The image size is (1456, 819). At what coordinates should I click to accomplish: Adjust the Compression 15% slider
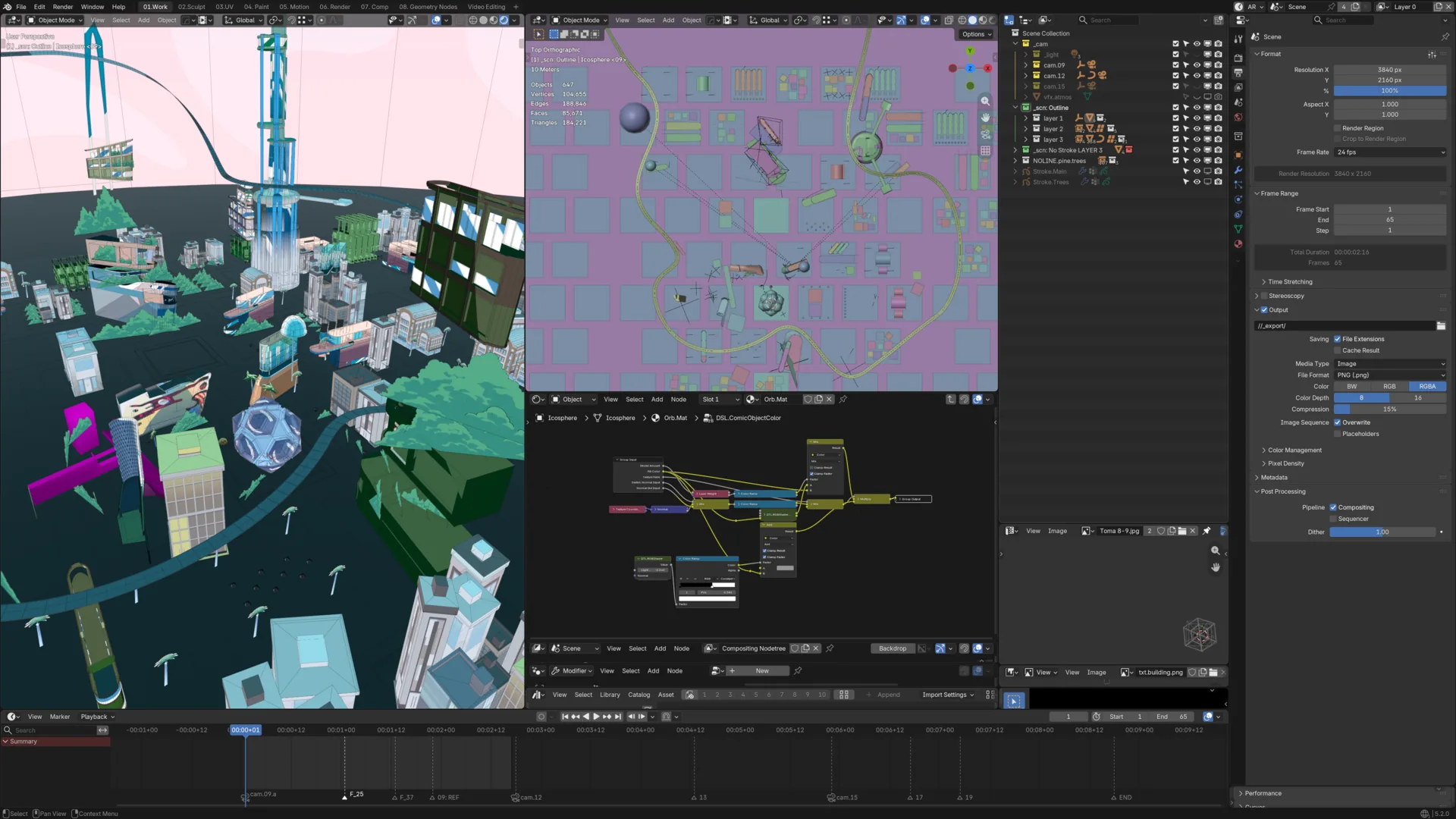pyautogui.click(x=1390, y=409)
